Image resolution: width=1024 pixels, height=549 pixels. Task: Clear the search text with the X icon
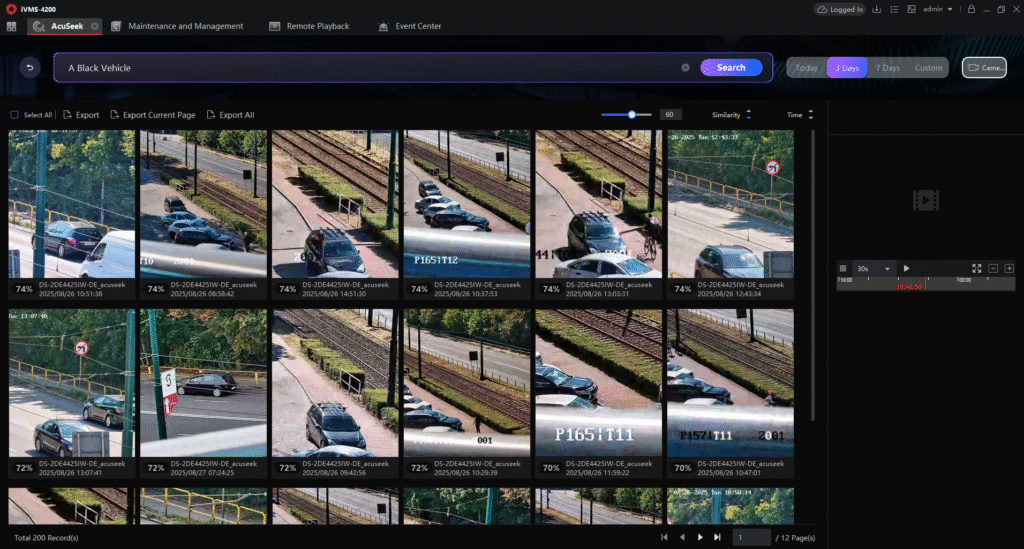[685, 68]
